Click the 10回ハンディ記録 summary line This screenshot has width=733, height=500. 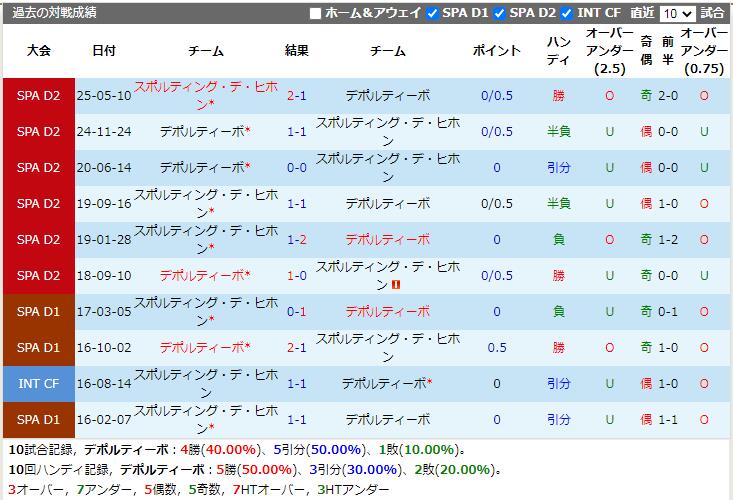[x=255, y=469]
